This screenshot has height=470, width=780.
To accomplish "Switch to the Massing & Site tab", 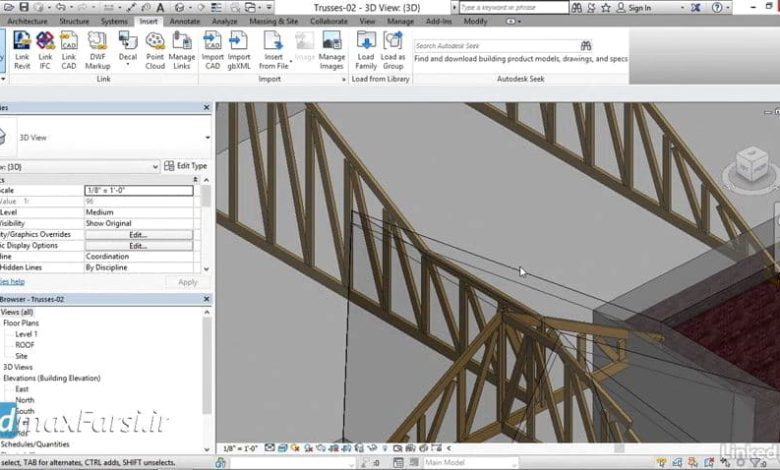I will (274, 21).
